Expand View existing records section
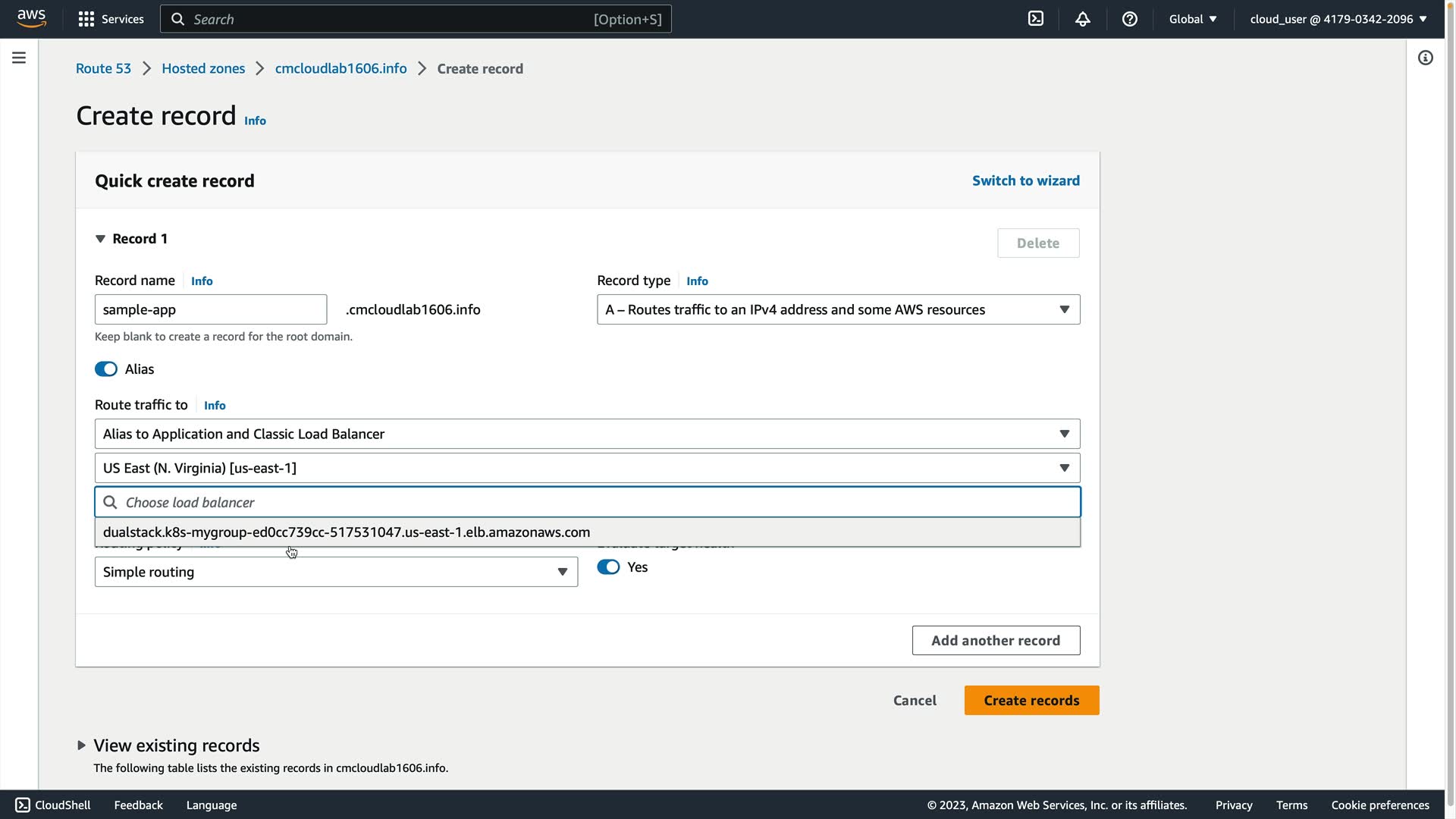 pyautogui.click(x=81, y=745)
